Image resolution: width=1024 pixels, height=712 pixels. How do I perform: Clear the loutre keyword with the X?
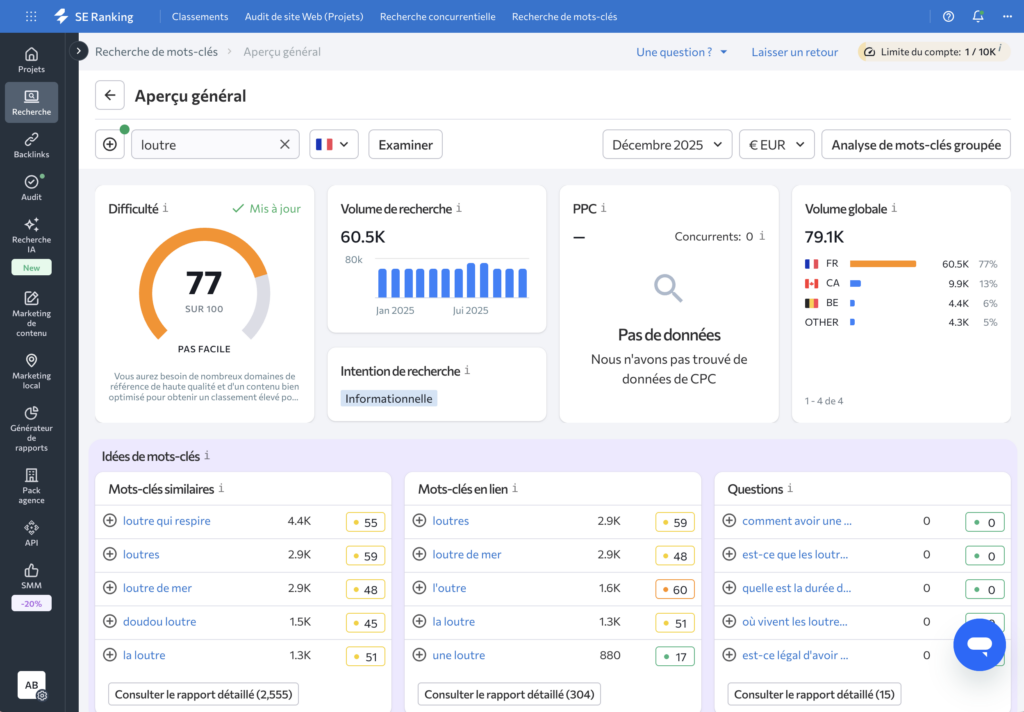(285, 144)
